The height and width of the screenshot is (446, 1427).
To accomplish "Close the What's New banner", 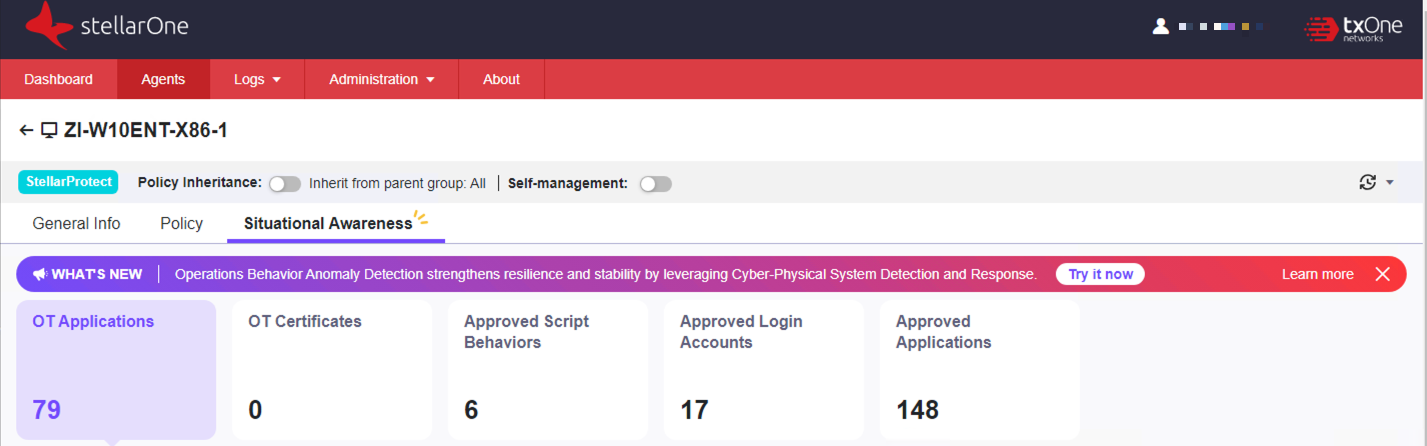I will pos(1383,274).
